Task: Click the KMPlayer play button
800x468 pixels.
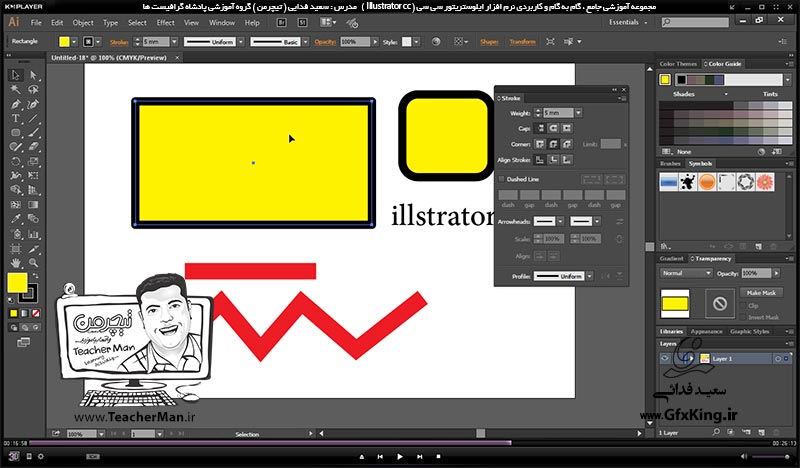Action: pyautogui.click(x=399, y=457)
